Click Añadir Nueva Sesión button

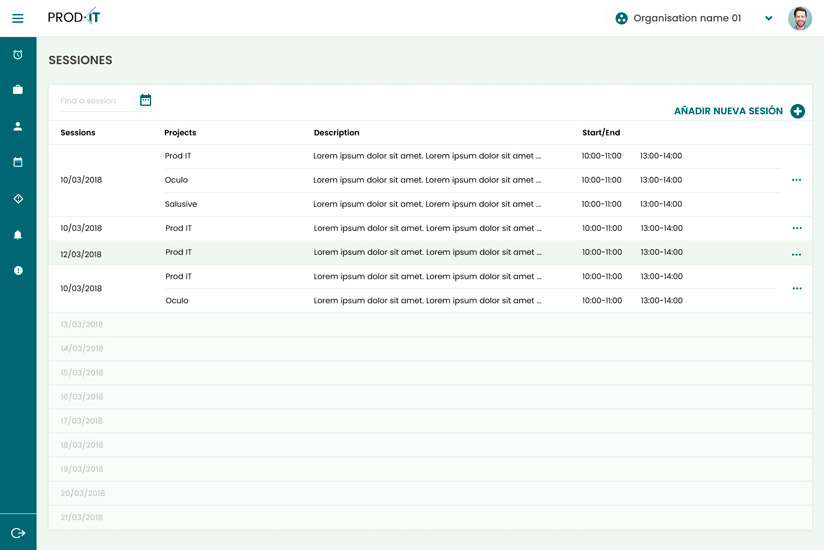tap(738, 111)
